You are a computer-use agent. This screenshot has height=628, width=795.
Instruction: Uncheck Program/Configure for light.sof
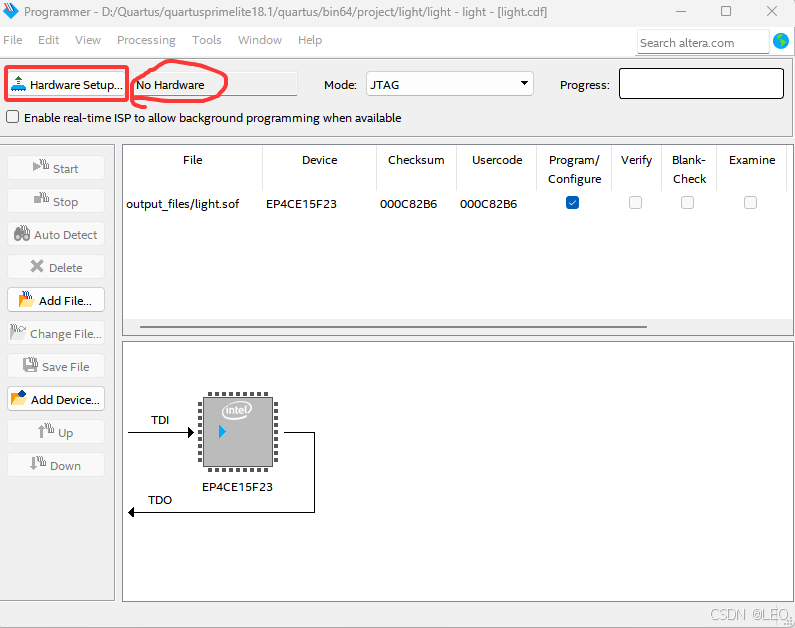pos(572,203)
